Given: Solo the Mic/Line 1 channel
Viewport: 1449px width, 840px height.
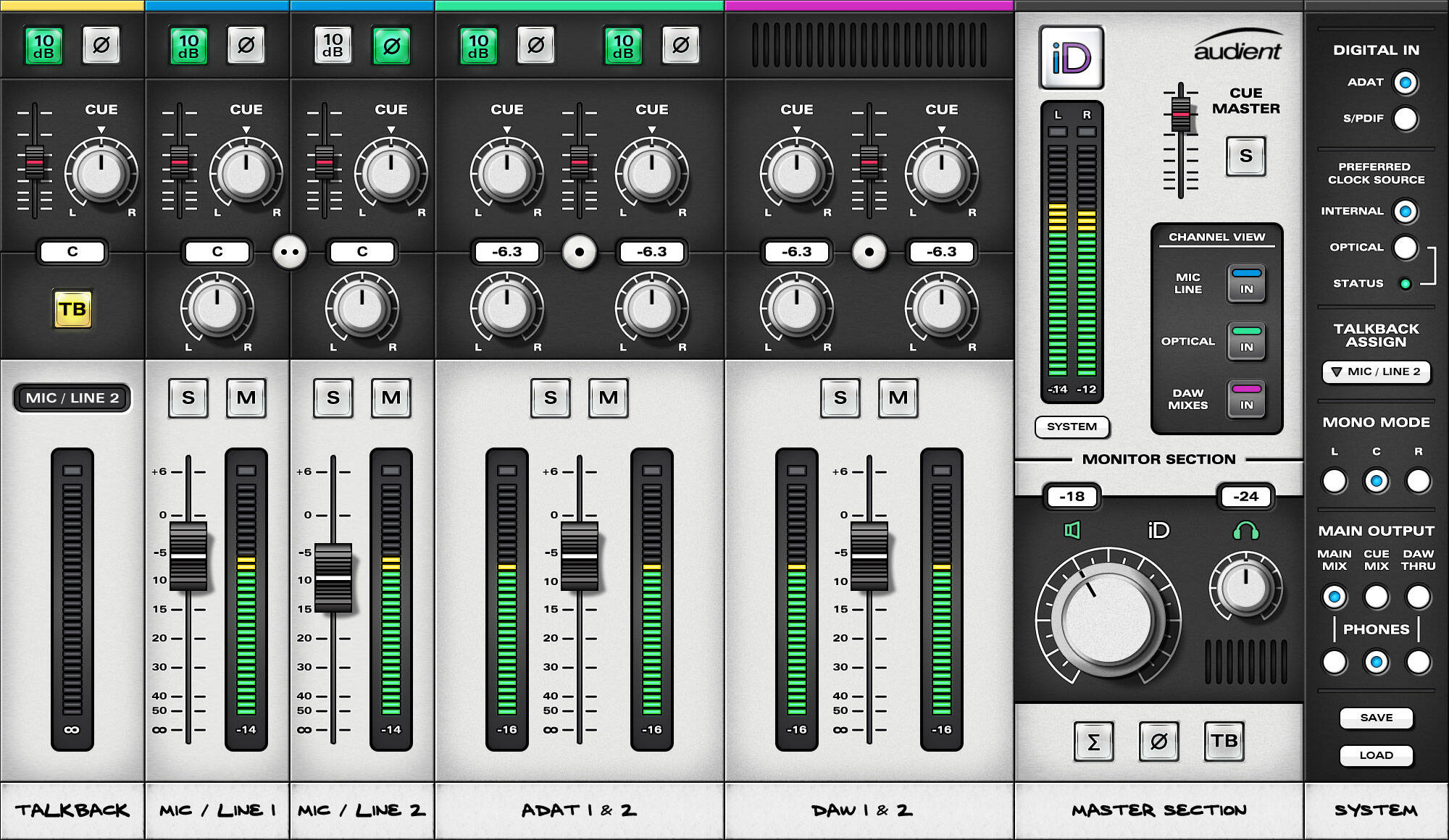Looking at the screenshot, I should [x=188, y=398].
